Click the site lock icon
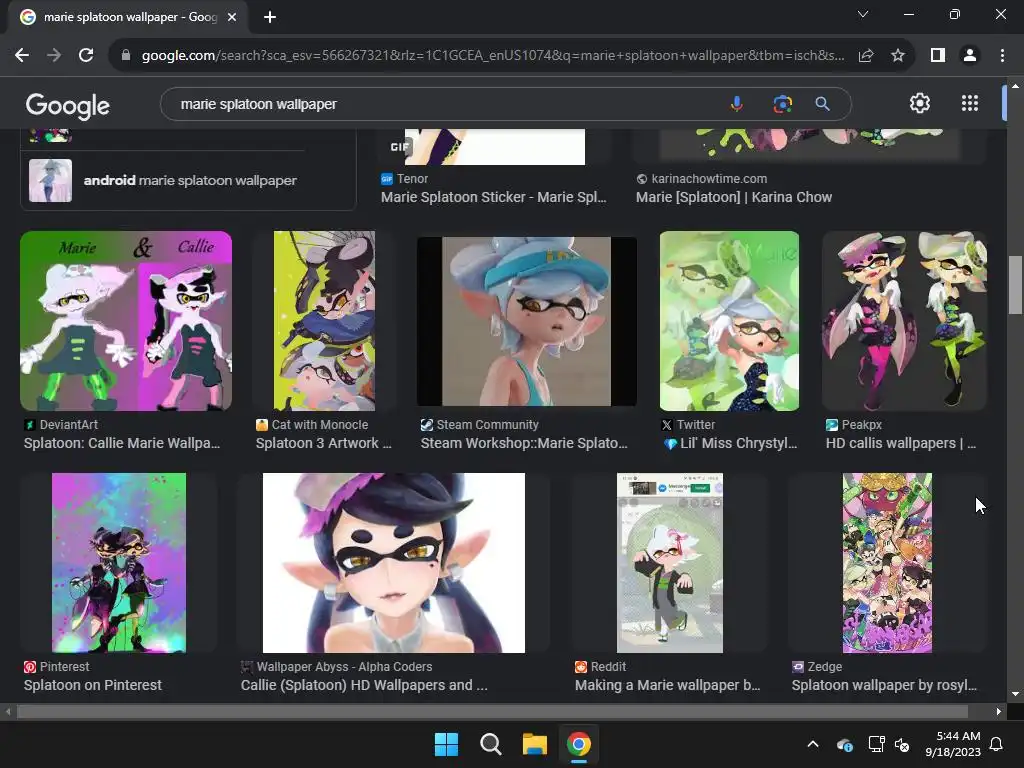This screenshot has width=1024, height=768. [x=126, y=56]
